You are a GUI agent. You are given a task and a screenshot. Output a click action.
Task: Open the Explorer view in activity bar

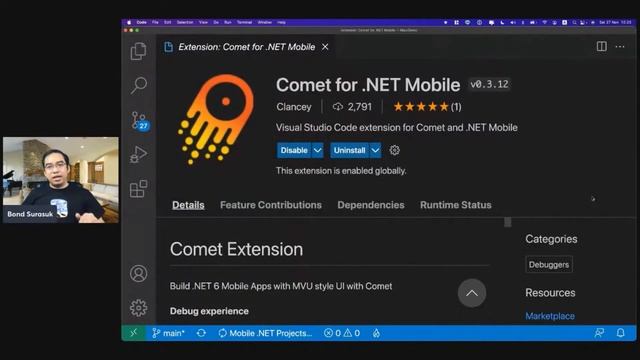(138, 51)
